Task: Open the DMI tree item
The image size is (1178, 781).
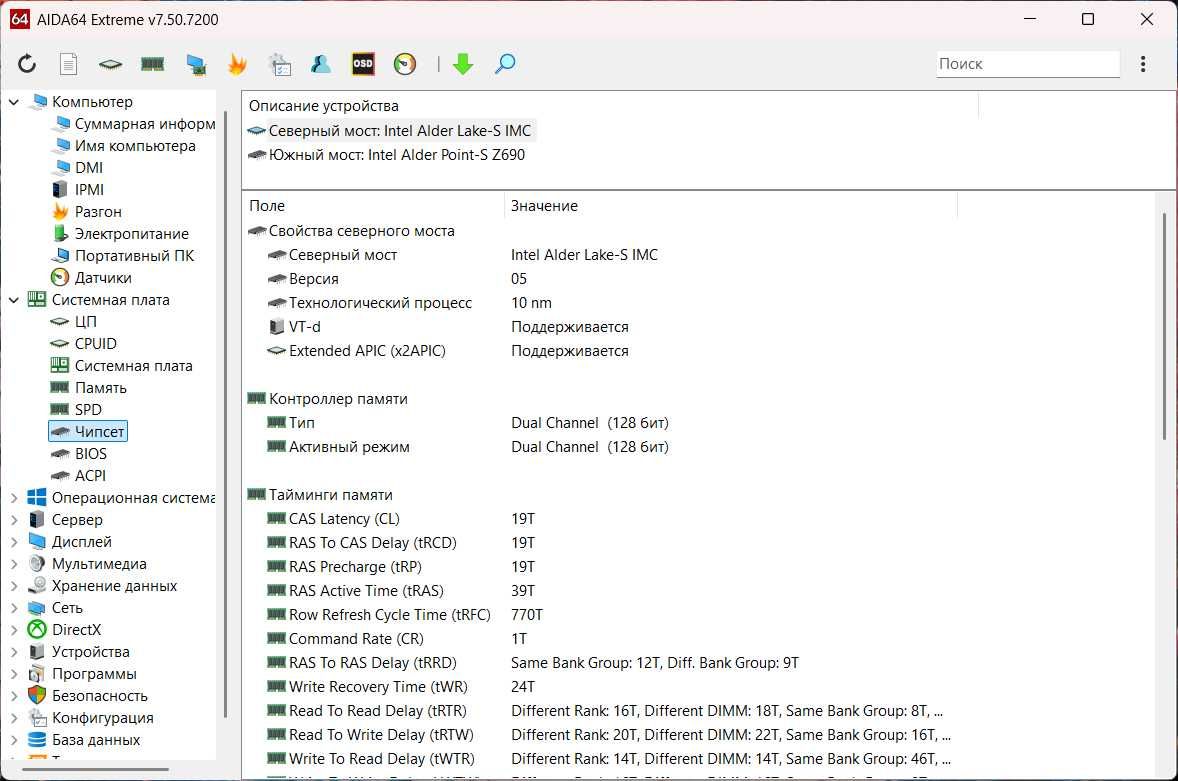Action: pos(77,167)
